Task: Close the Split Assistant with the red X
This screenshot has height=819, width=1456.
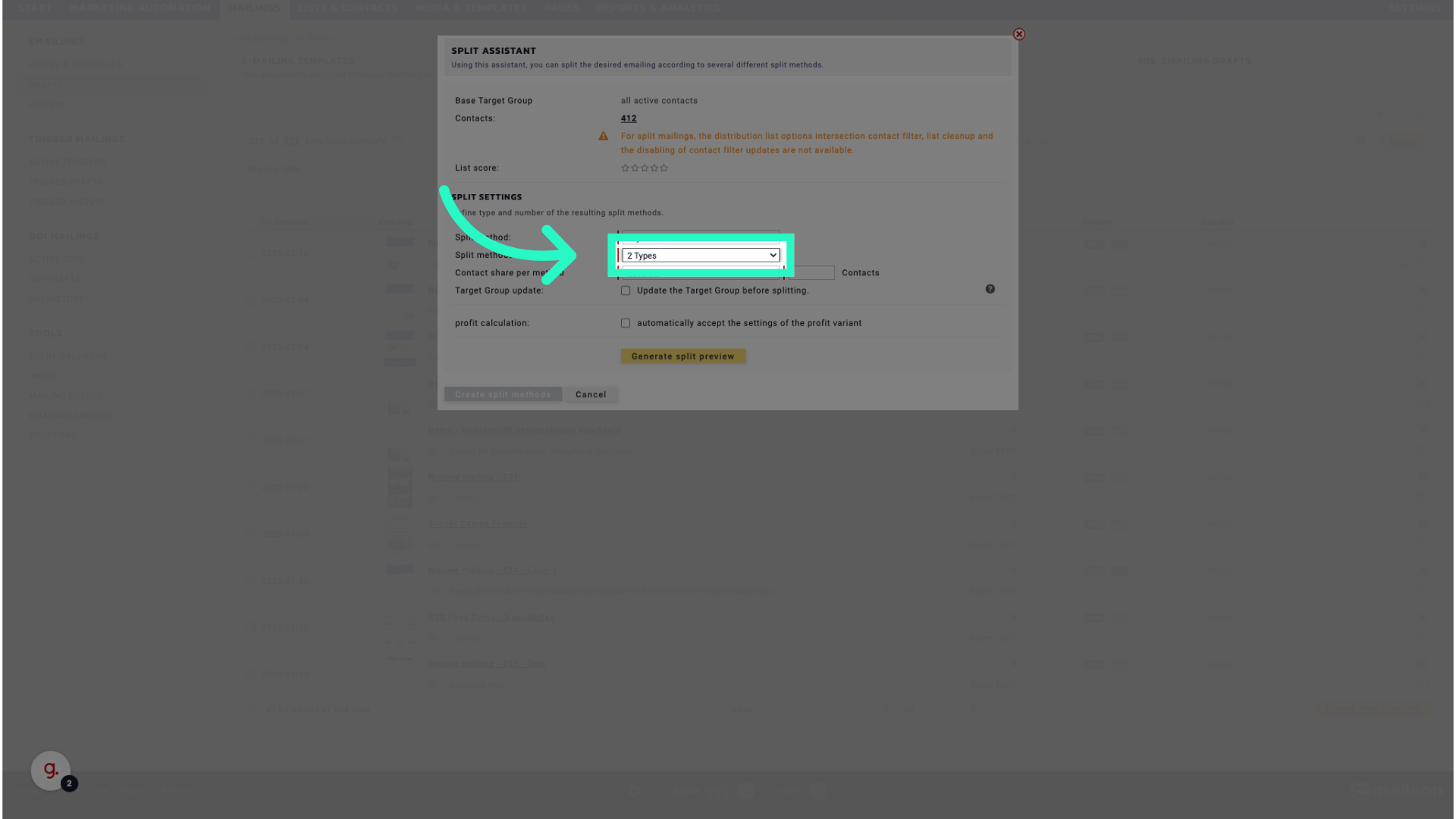Action: point(1019,34)
